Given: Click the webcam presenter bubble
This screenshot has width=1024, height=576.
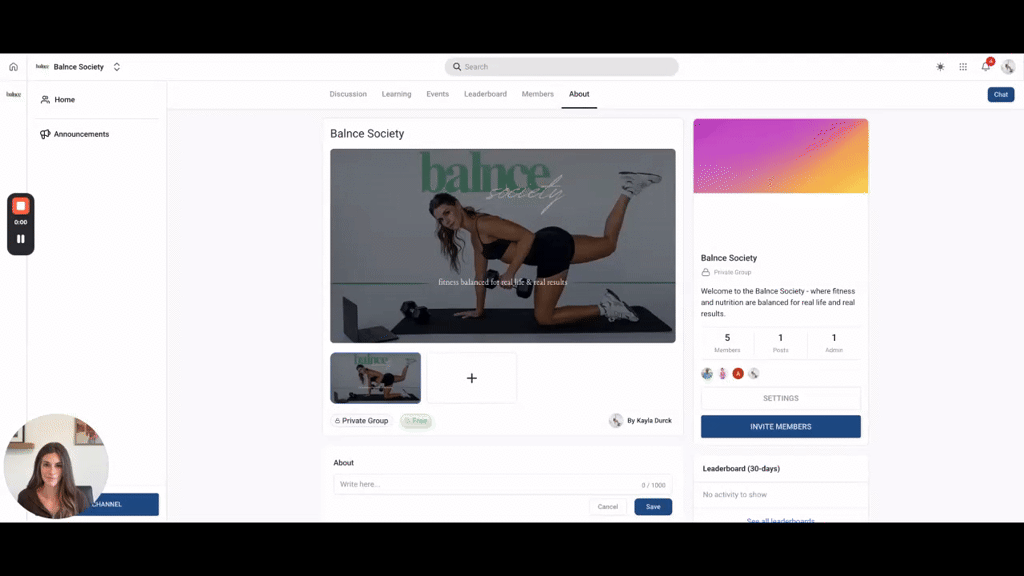Looking at the screenshot, I should (x=56, y=466).
